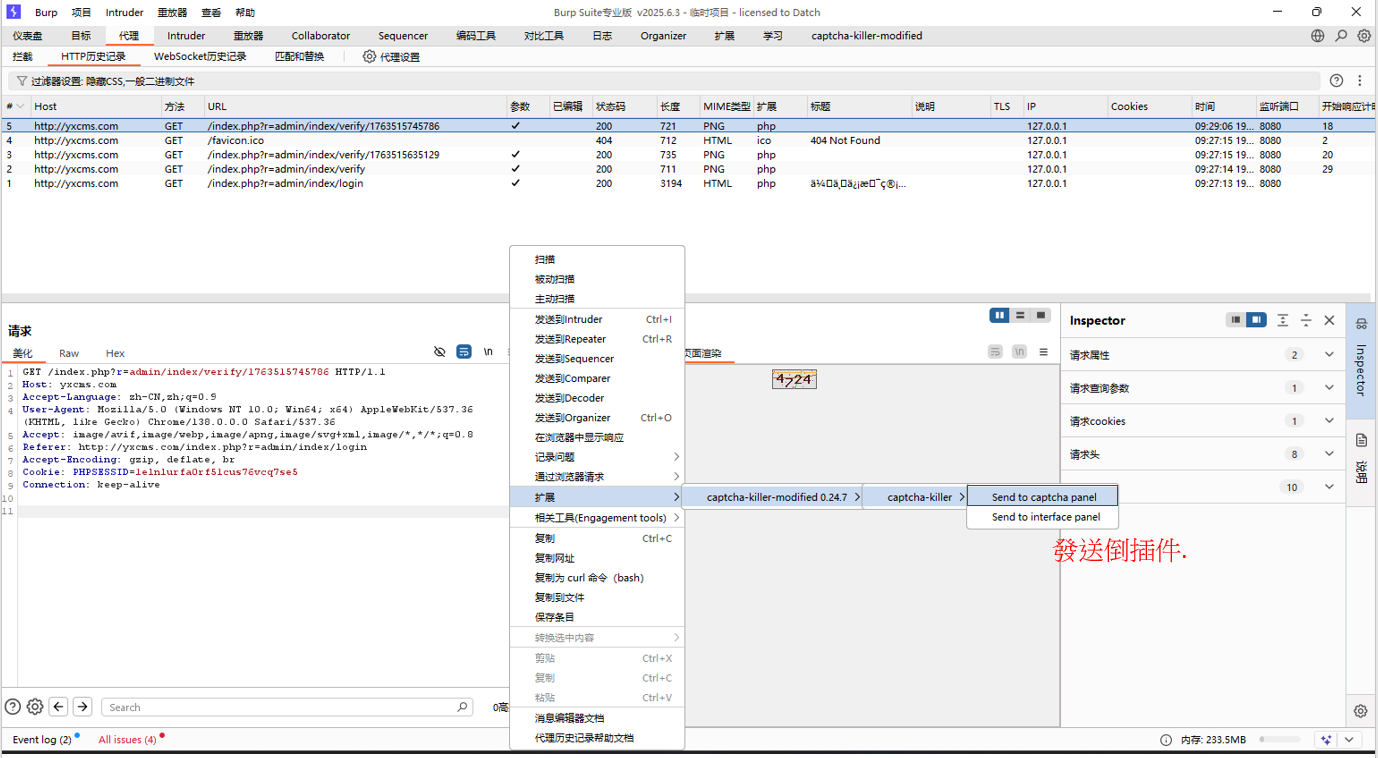The image size is (1378, 758).
Task: Open request search settings gear
Action: (35, 707)
